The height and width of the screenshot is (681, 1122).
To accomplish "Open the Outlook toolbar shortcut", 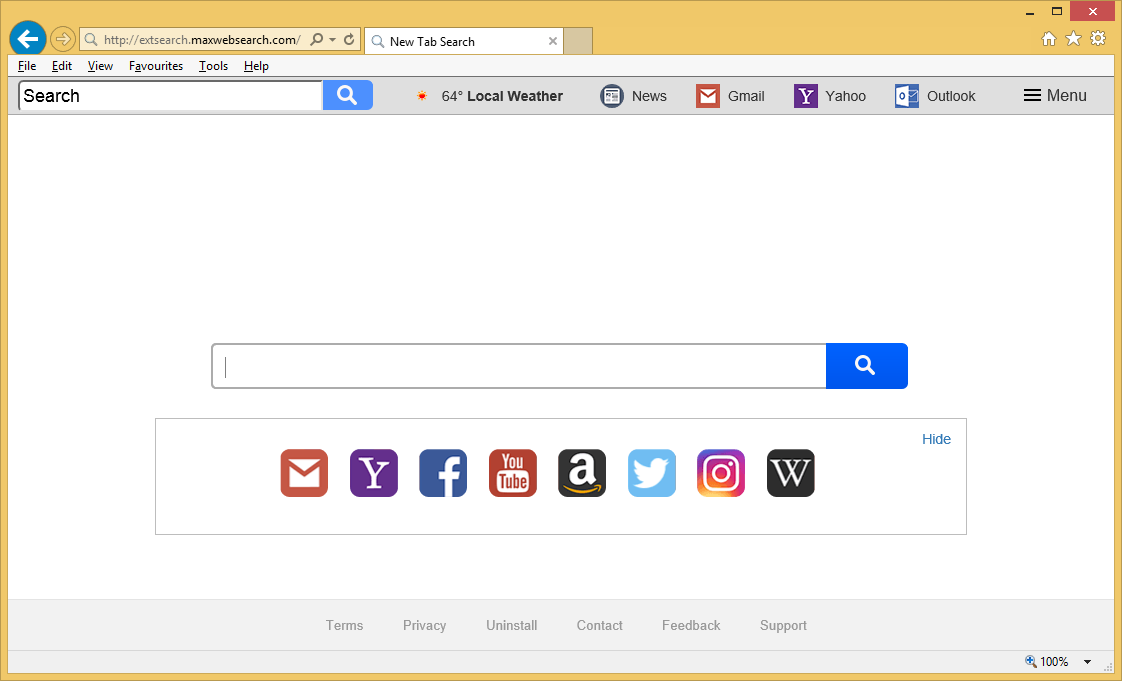I will (x=935, y=96).
